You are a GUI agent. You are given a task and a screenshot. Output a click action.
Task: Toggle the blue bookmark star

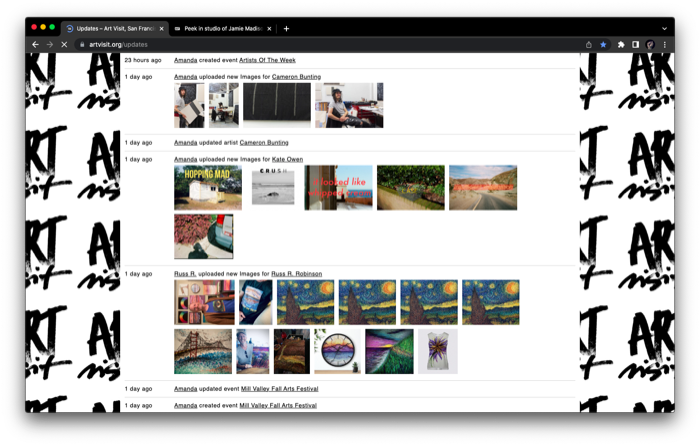[603, 45]
